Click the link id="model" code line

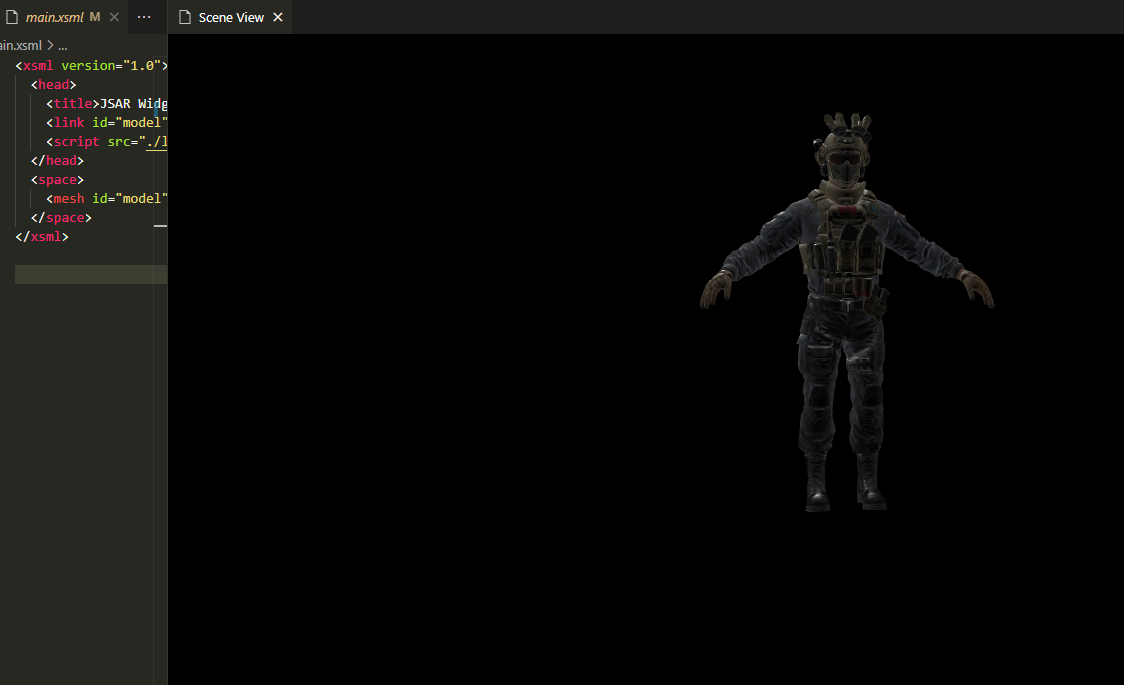(107, 123)
